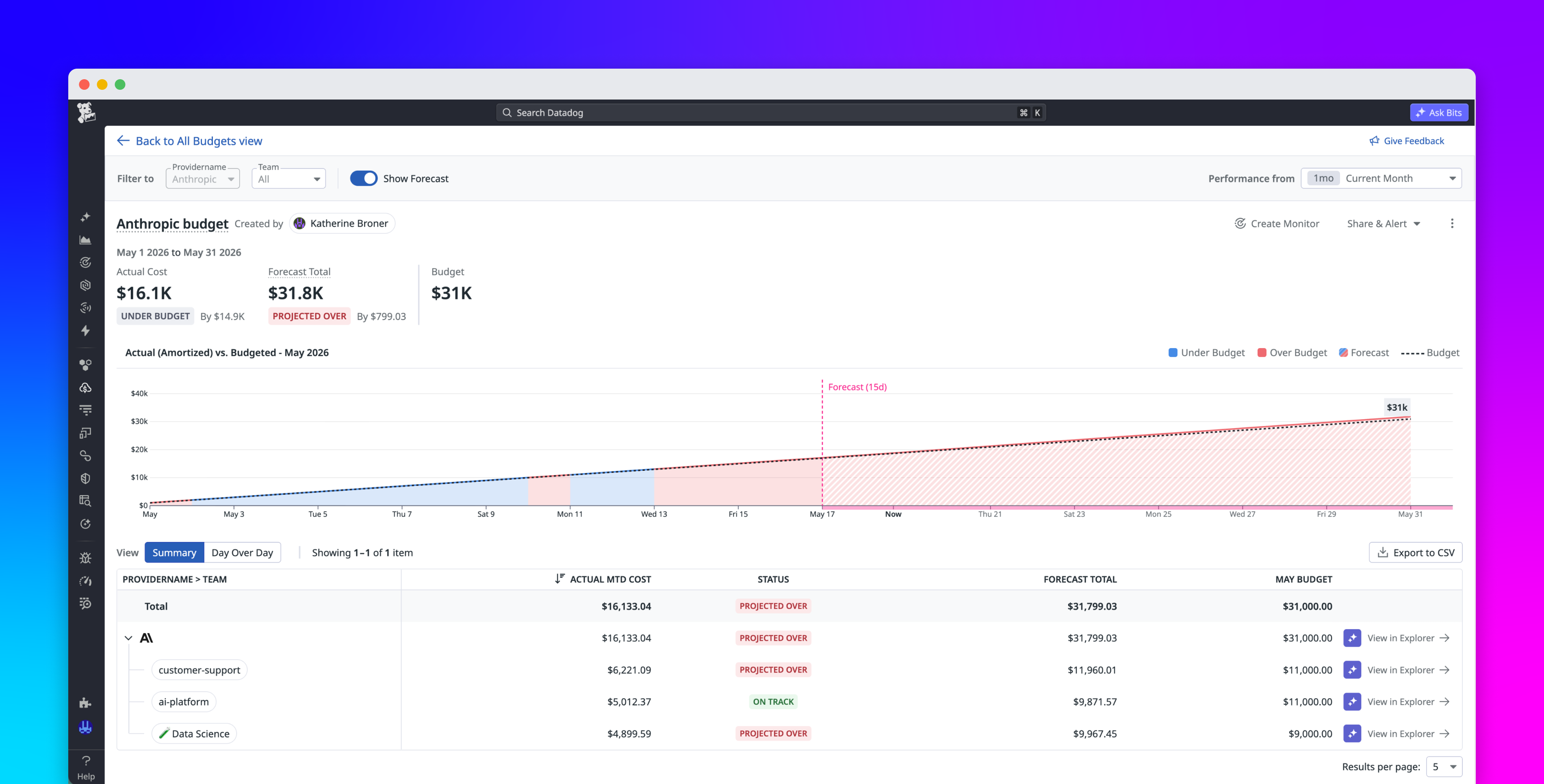Click the Over Budget legend swatch
This screenshot has width=1544, height=784.
[1262, 353]
